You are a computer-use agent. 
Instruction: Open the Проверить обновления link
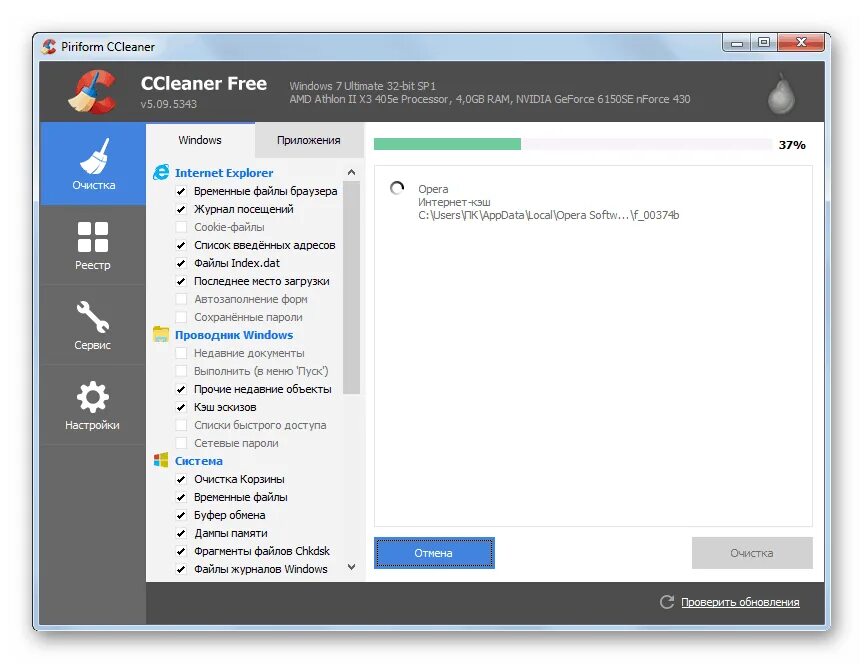tap(740, 602)
